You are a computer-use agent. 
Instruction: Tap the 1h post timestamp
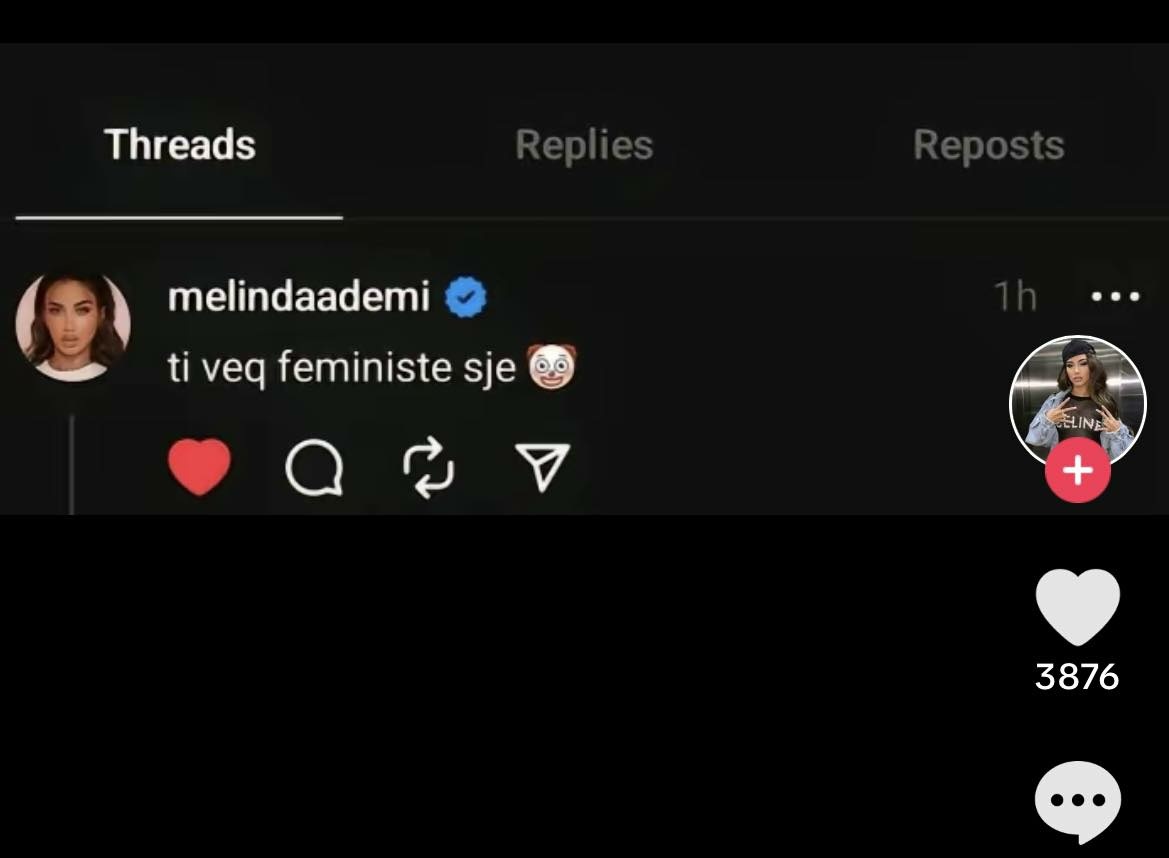1015,297
